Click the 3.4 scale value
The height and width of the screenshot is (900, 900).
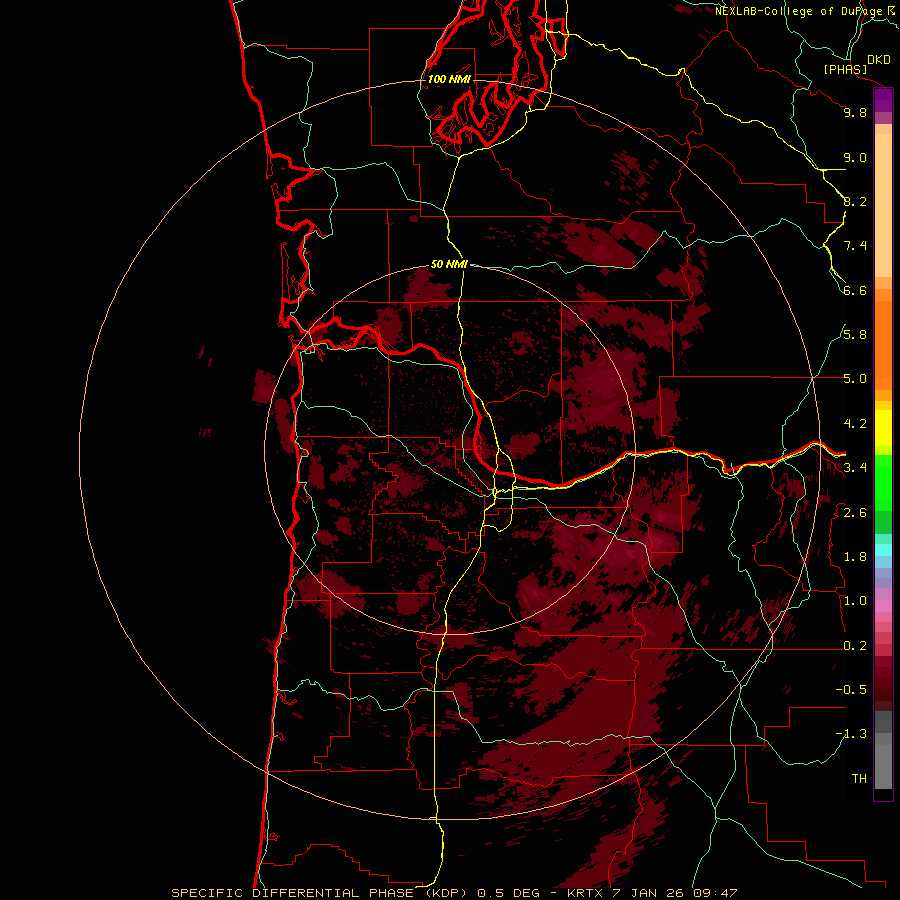pyautogui.click(x=855, y=468)
